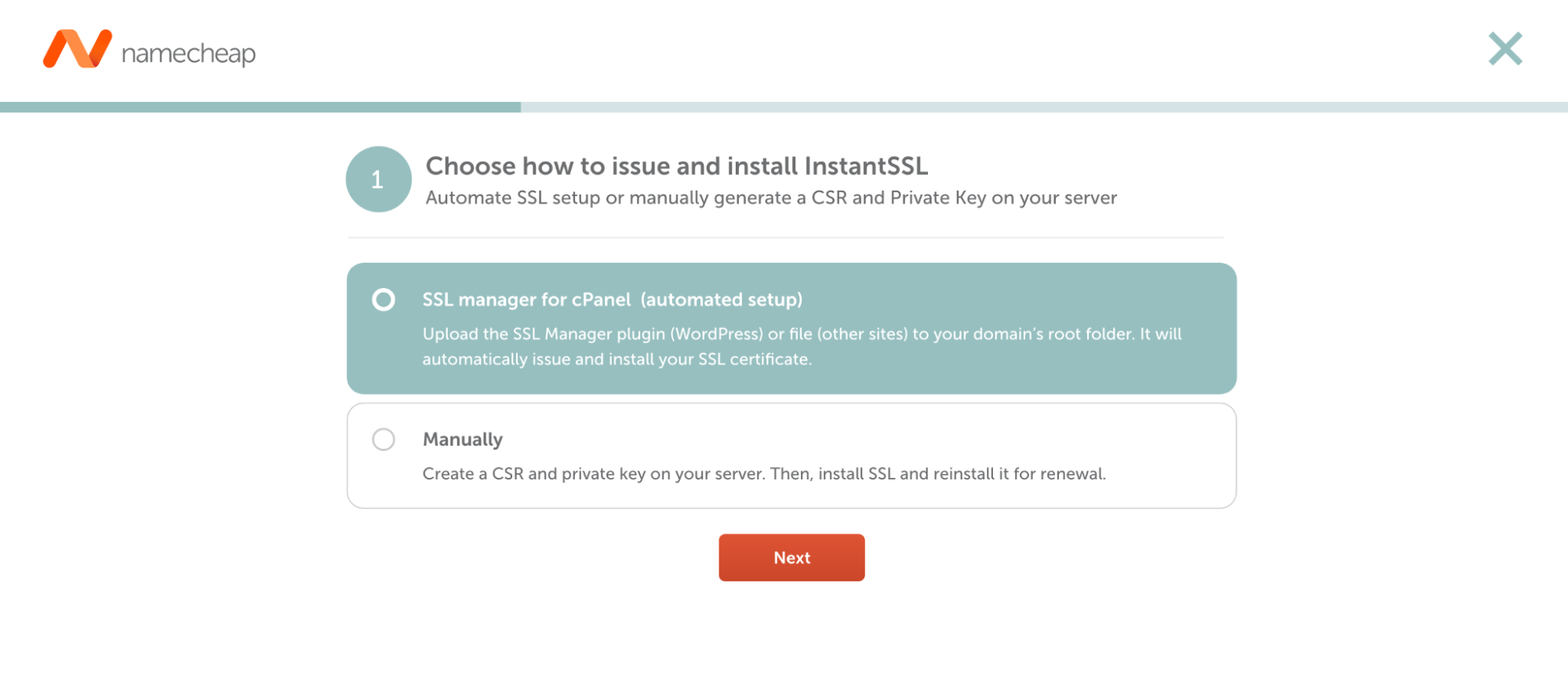1568x674 pixels.
Task: Click the orange Namecheap N logo icon
Action: click(x=77, y=49)
